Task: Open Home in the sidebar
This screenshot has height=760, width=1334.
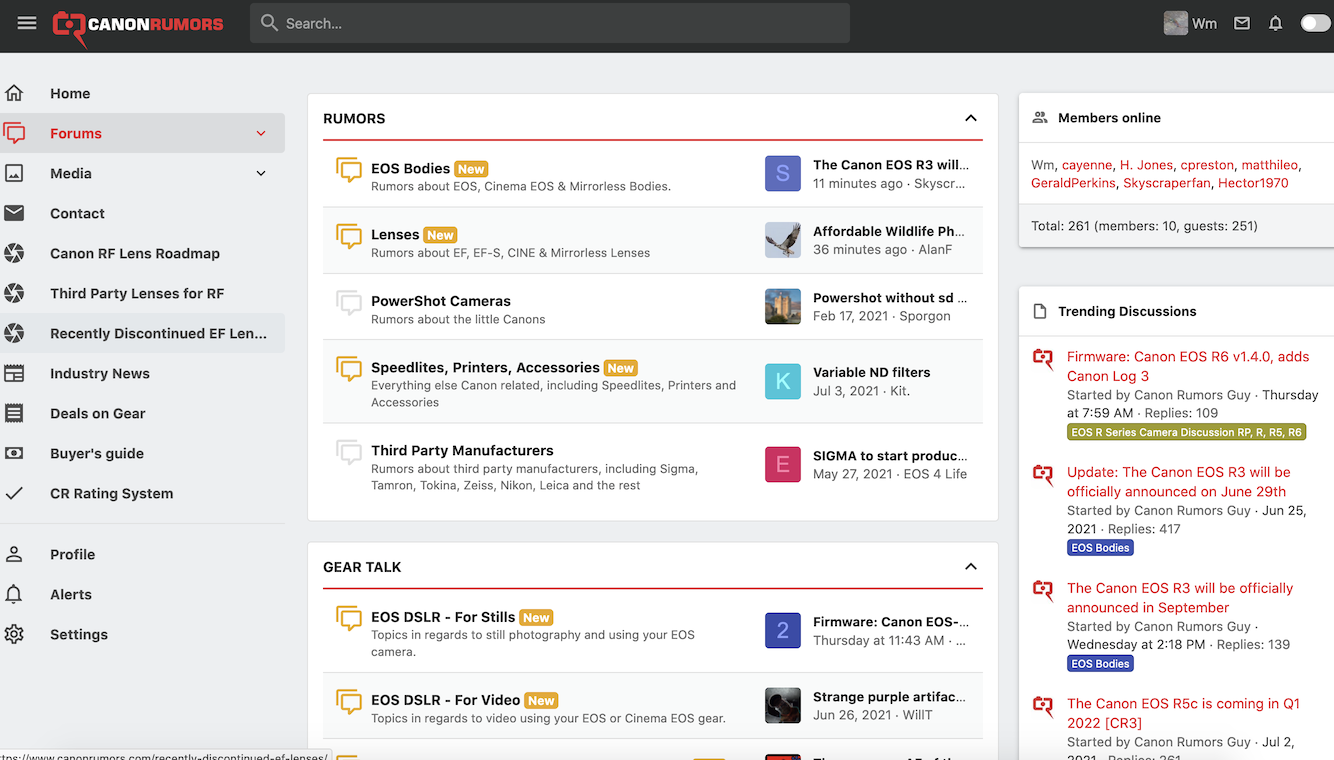Action: pyautogui.click(x=70, y=93)
